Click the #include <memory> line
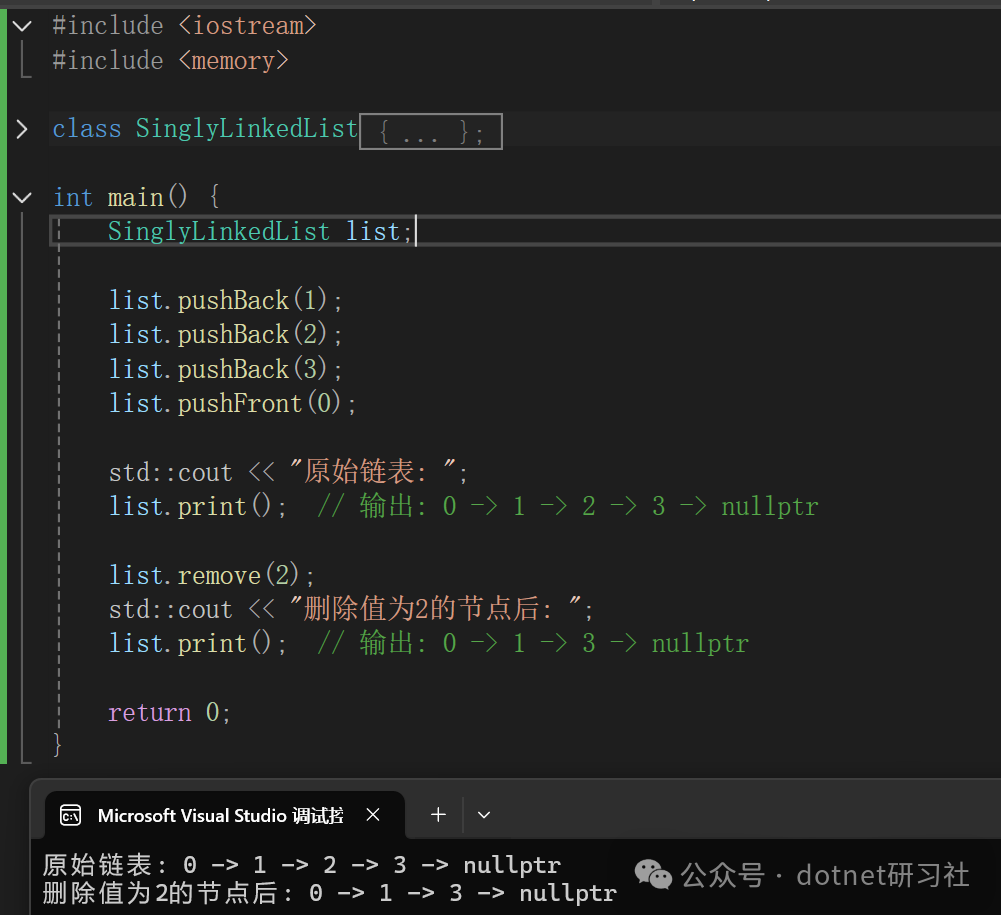Screen dimensions: 1001x915 pyautogui.click(x=170, y=61)
